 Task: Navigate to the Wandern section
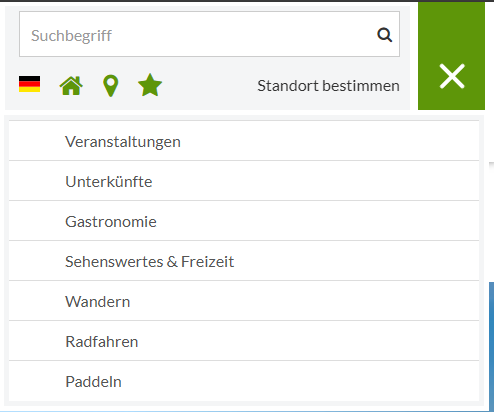(x=244, y=301)
